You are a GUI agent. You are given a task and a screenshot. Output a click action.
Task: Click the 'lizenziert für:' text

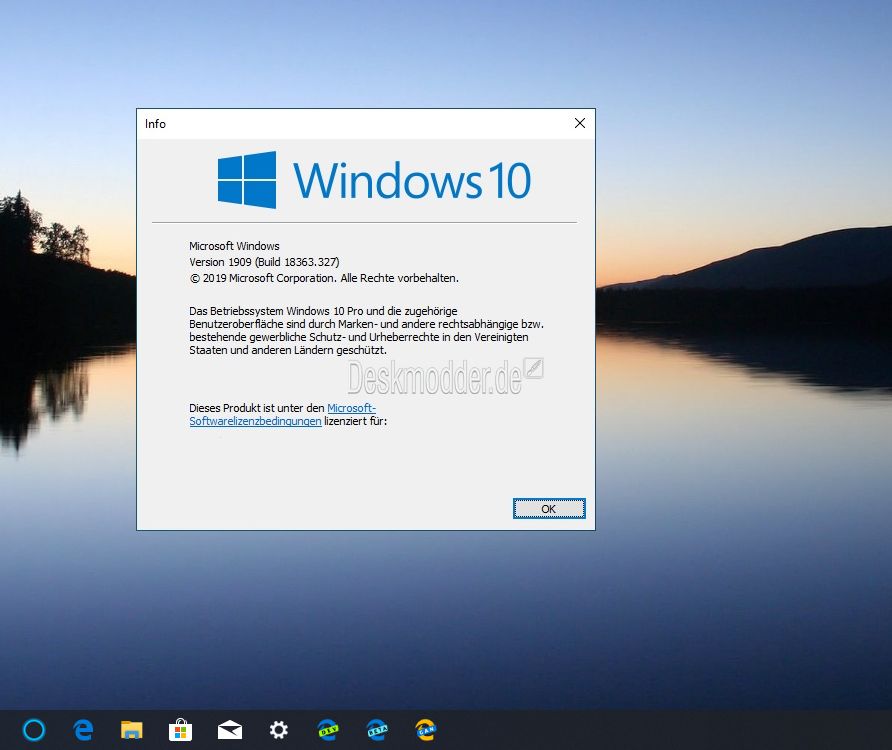pyautogui.click(x=356, y=421)
